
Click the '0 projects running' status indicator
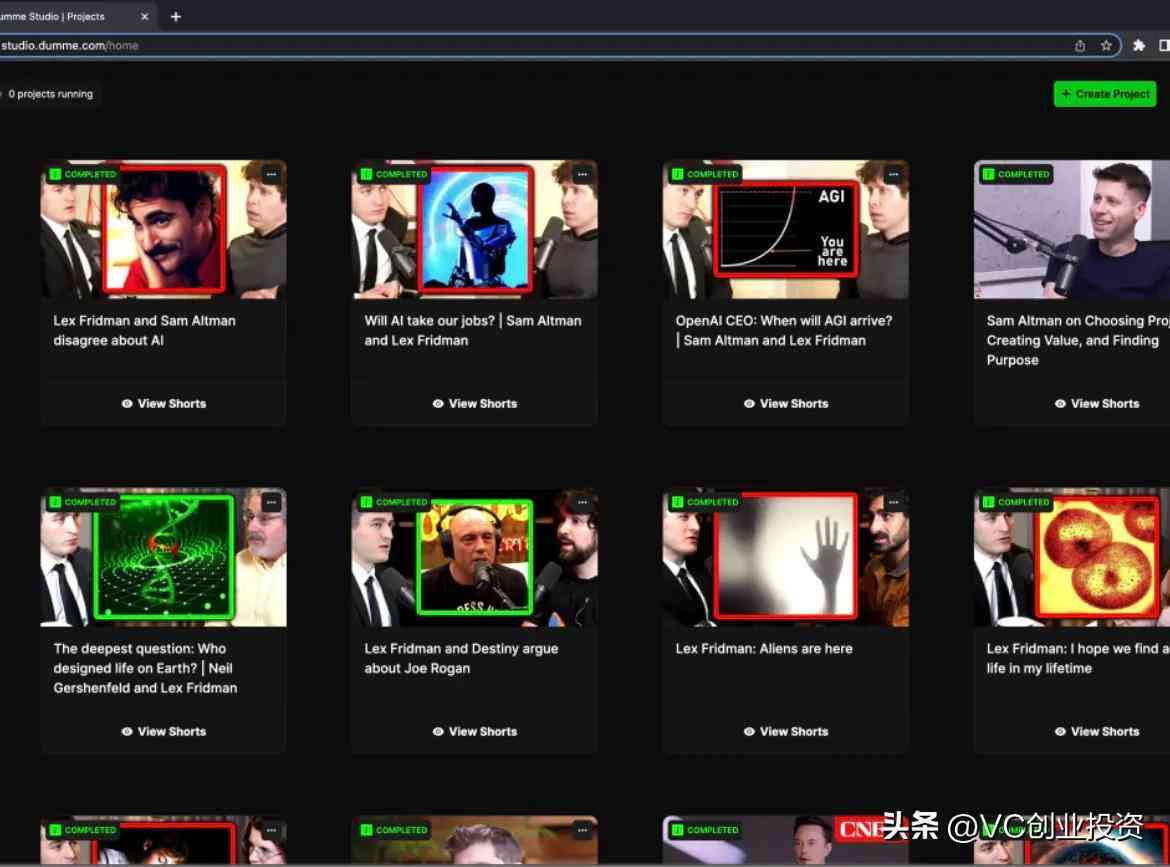(49, 94)
